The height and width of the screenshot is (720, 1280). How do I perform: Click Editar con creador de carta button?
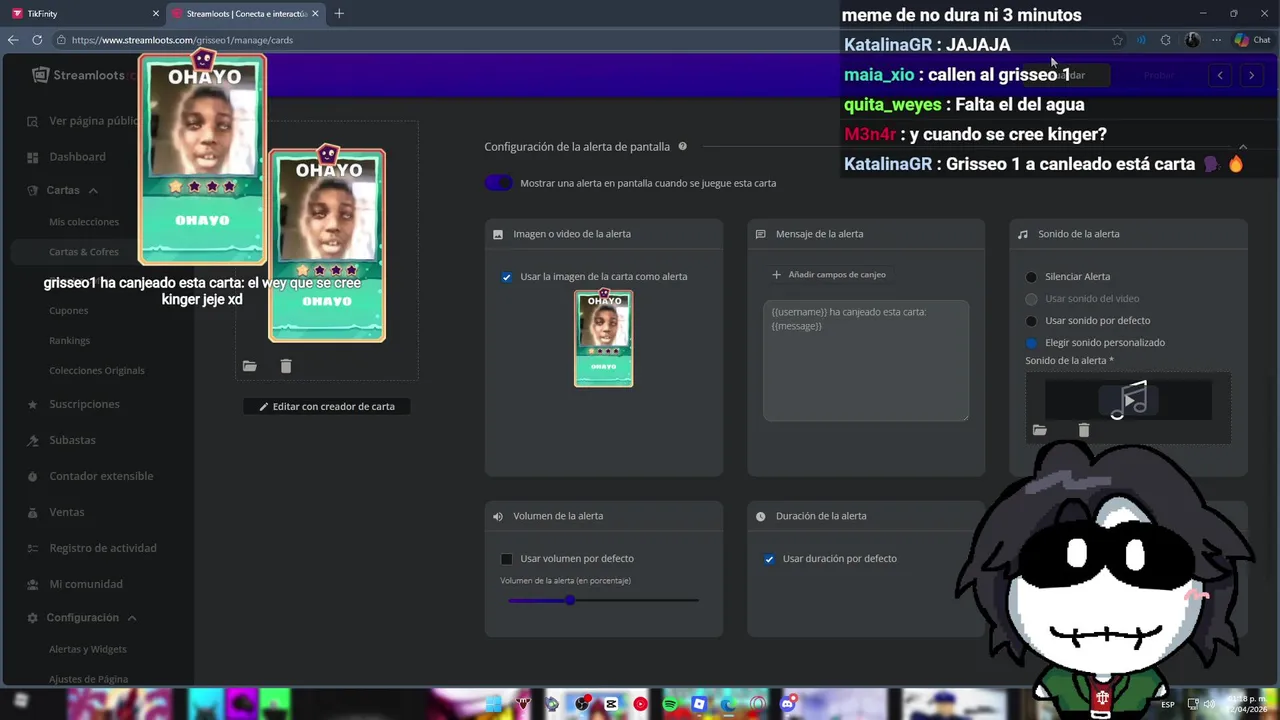pos(327,407)
